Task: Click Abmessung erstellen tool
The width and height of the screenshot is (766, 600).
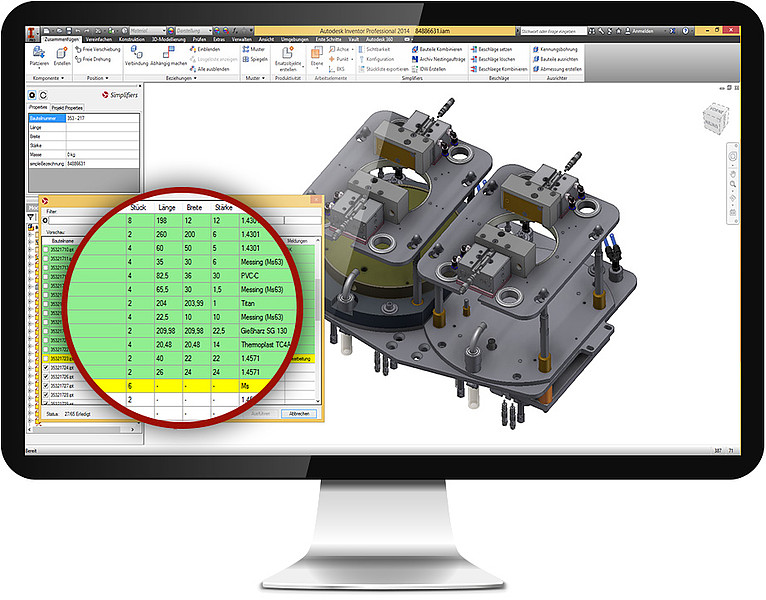Action: (557, 69)
